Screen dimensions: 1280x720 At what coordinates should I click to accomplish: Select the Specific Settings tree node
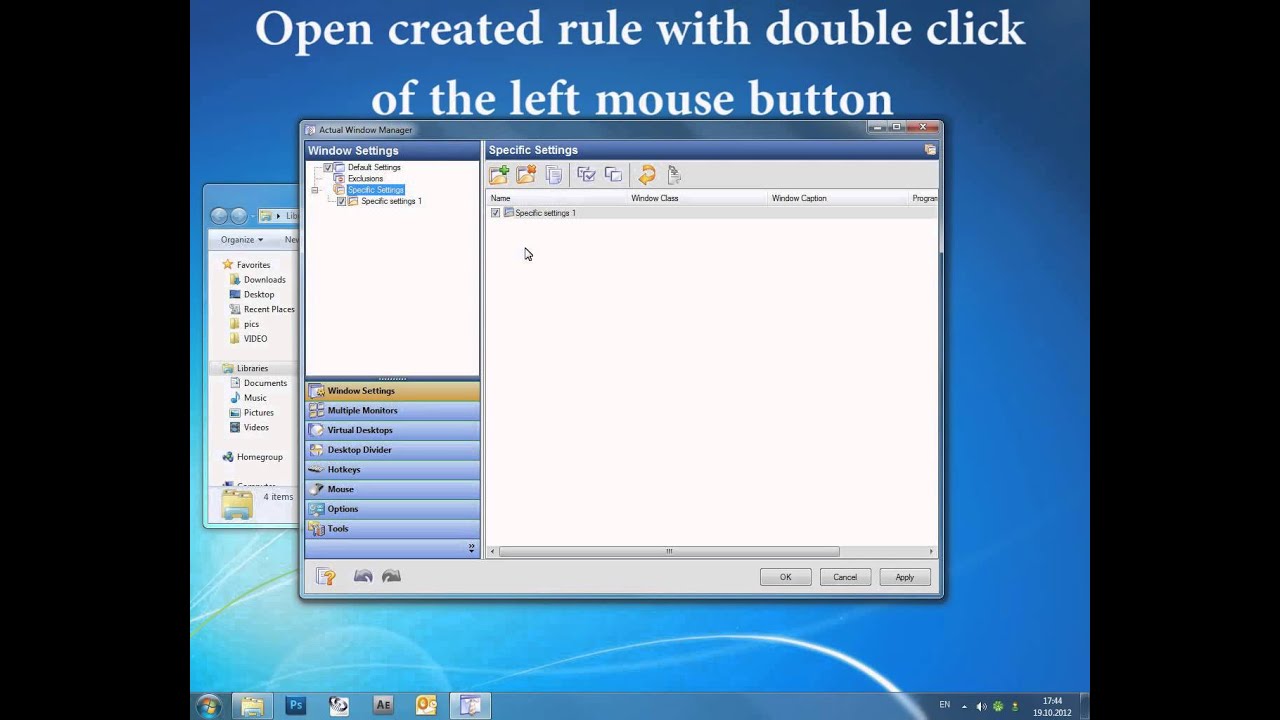click(x=376, y=190)
